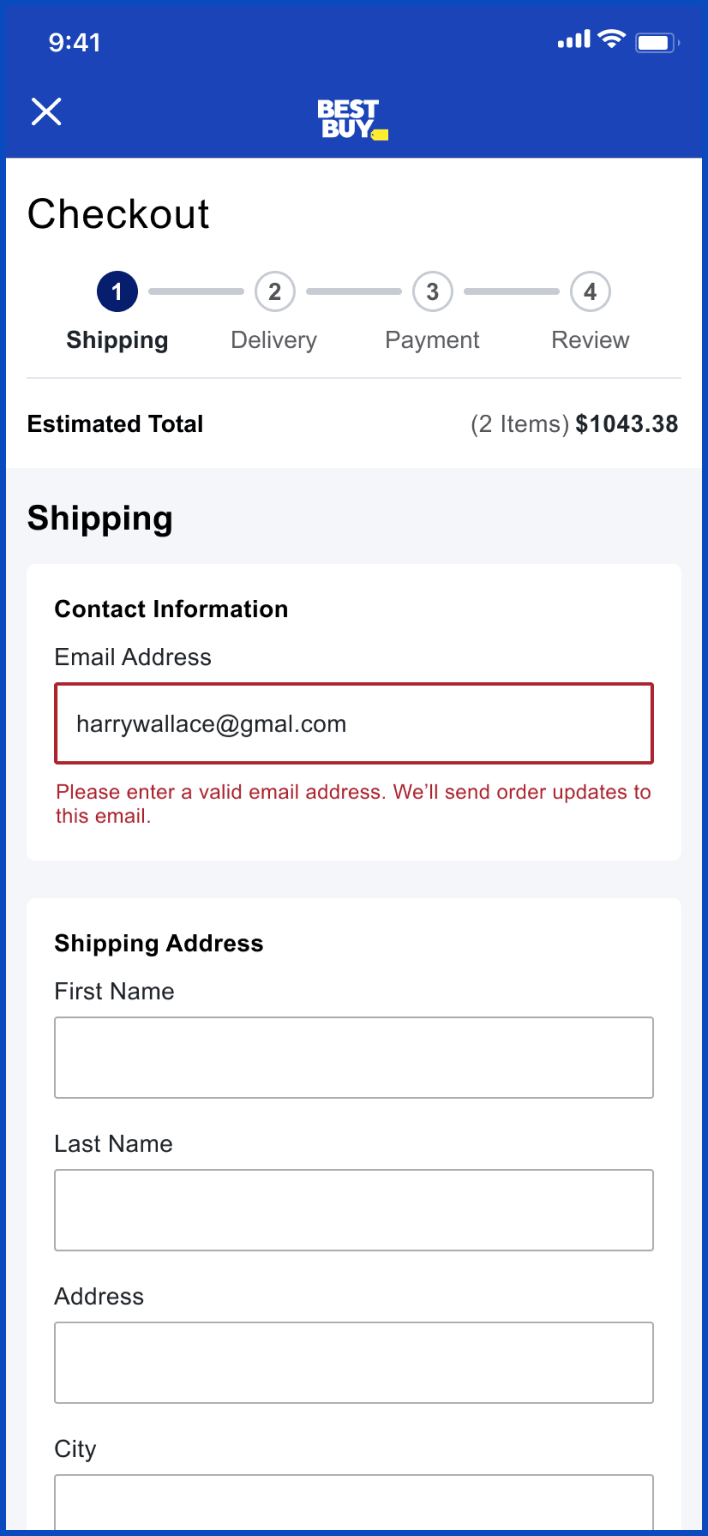Click the Last Name input box

coord(354,1210)
